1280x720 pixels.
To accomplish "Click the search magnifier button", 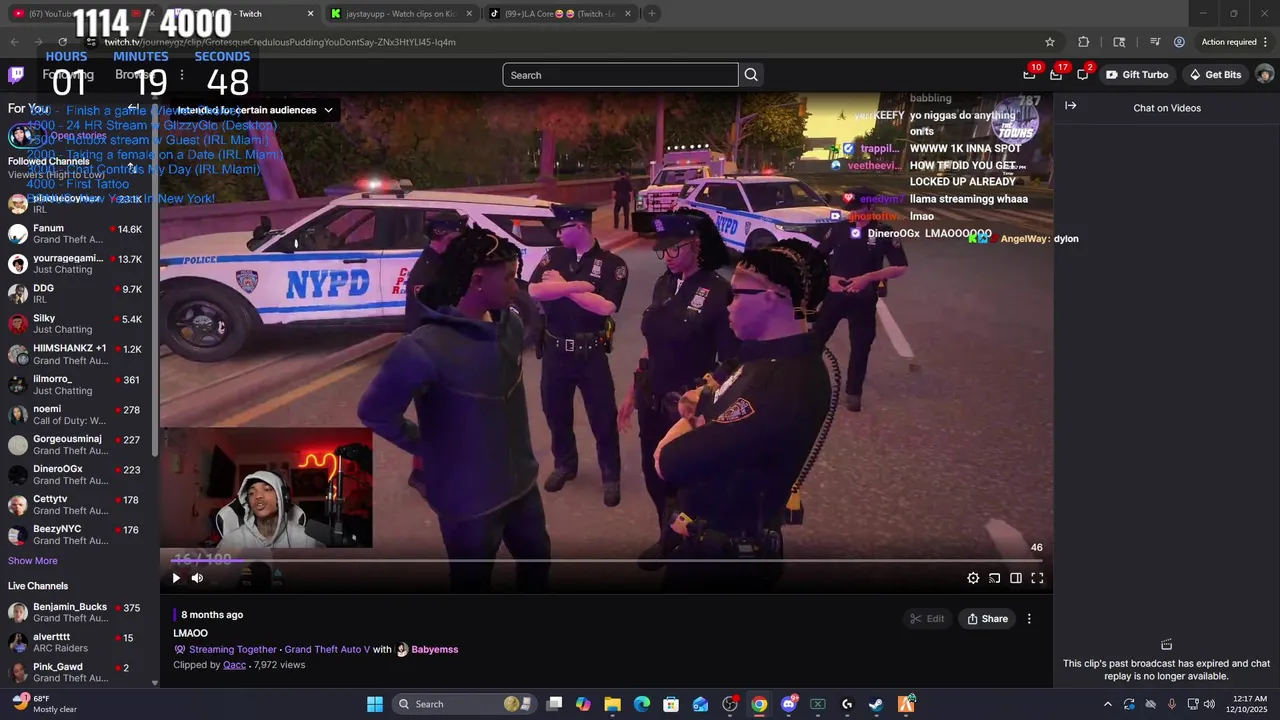I will (751, 75).
